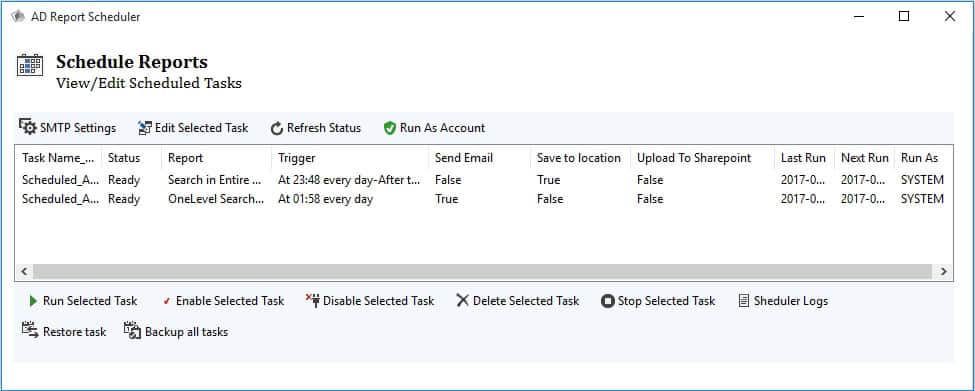
Task: Click the Schedule Reports calendar icon
Action: pos(30,65)
